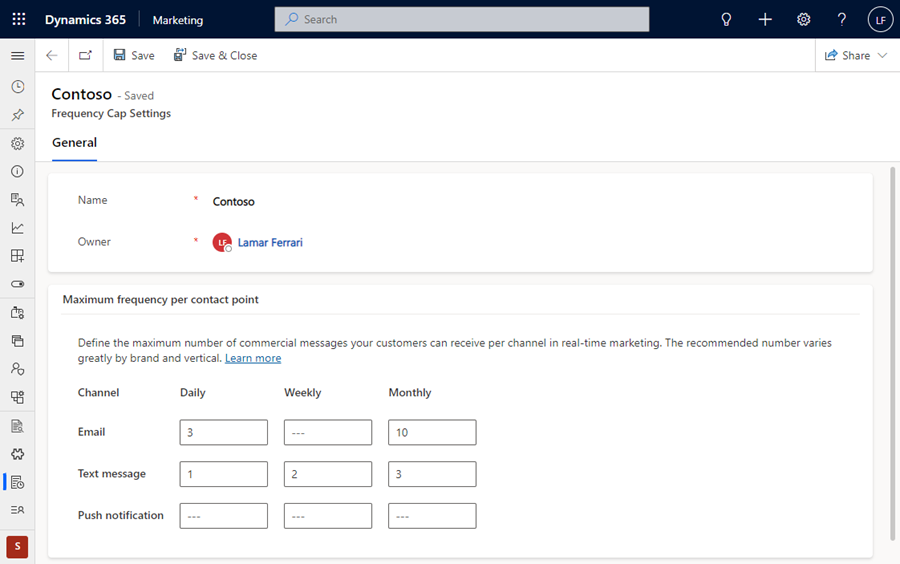Open the Learn more link
This screenshot has height=564, width=900.
point(253,359)
